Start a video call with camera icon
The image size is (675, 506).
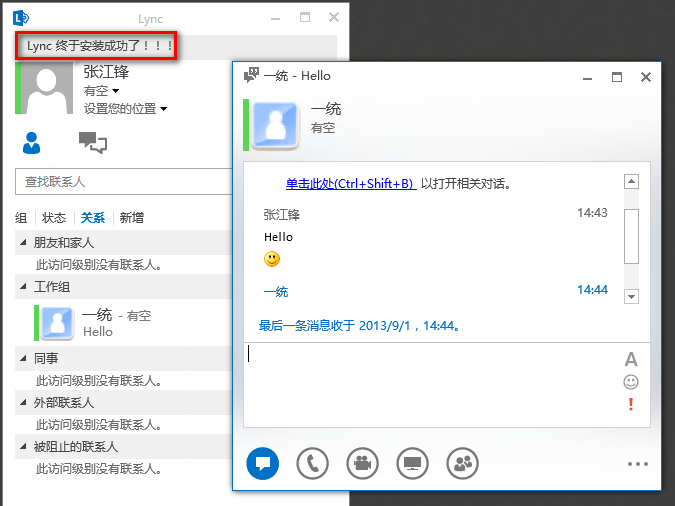point(362,463)
